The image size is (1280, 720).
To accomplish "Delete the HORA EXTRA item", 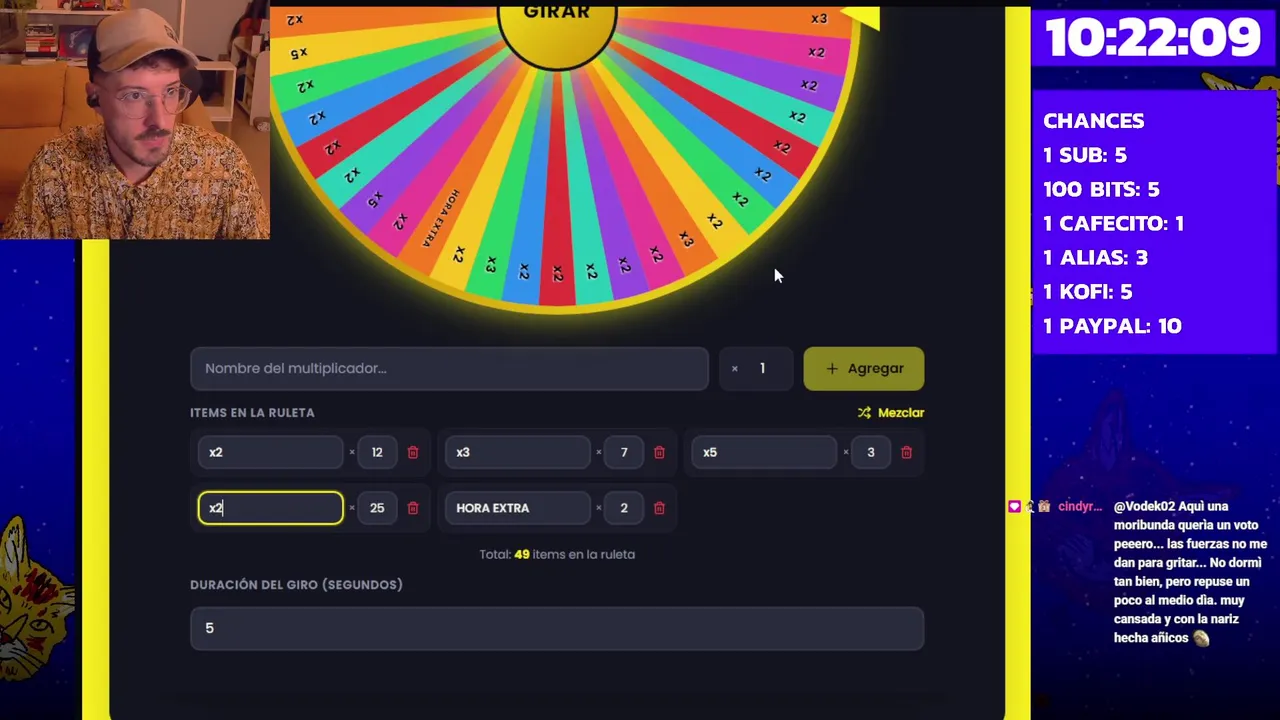I will 659,508.
